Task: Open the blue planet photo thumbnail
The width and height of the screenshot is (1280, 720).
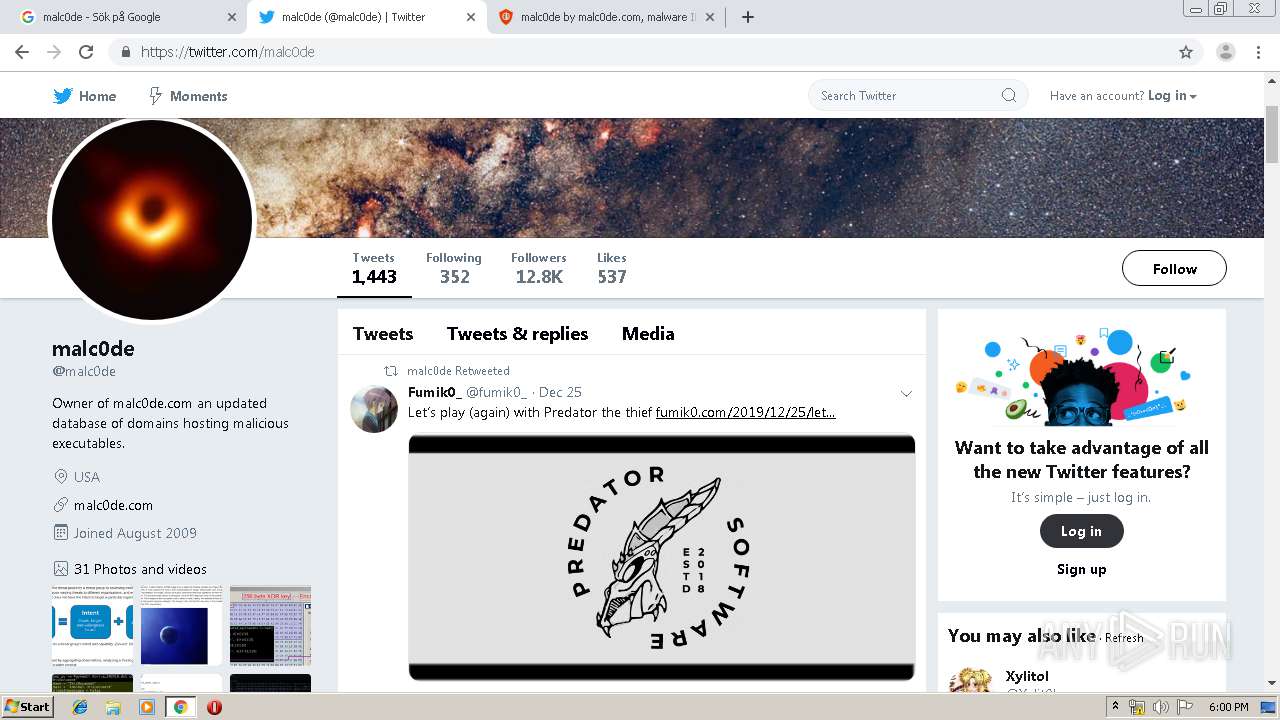Action: (181, 626)
